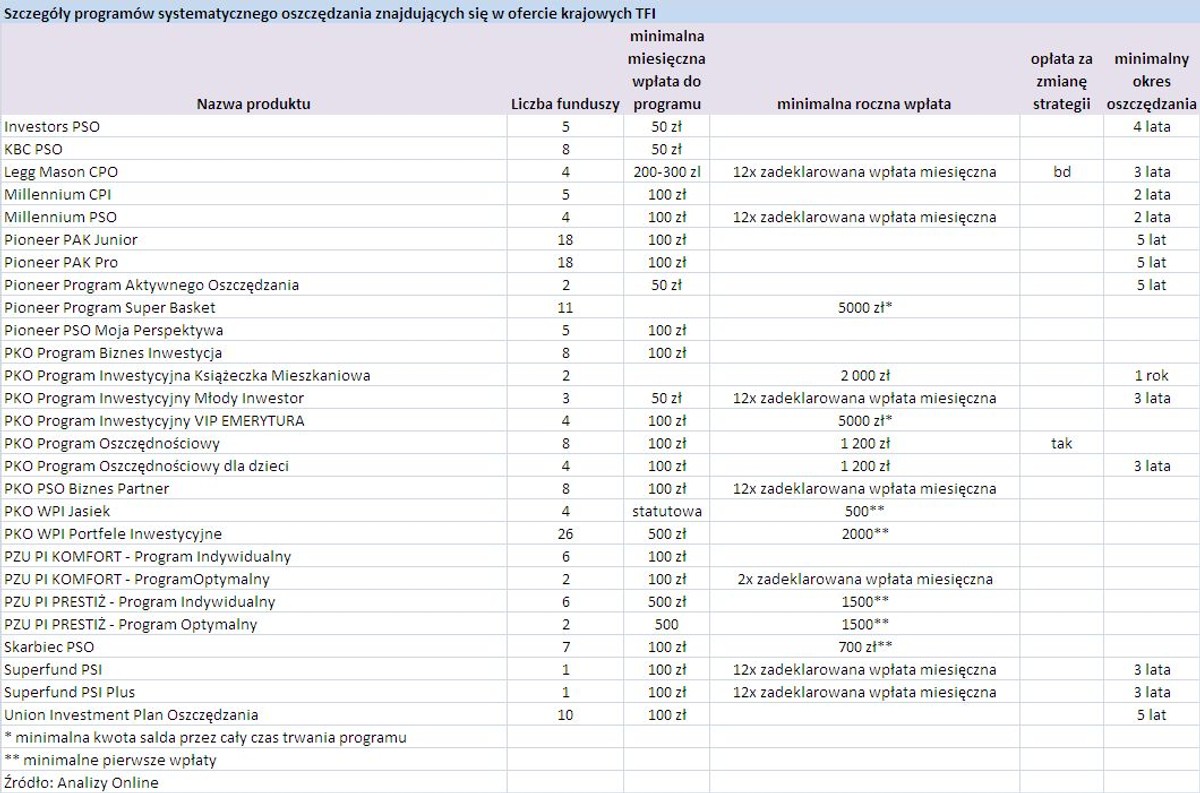
Task: Click the 'opłata za zmianę strategii' header
Action: (x=1061, y=81)
